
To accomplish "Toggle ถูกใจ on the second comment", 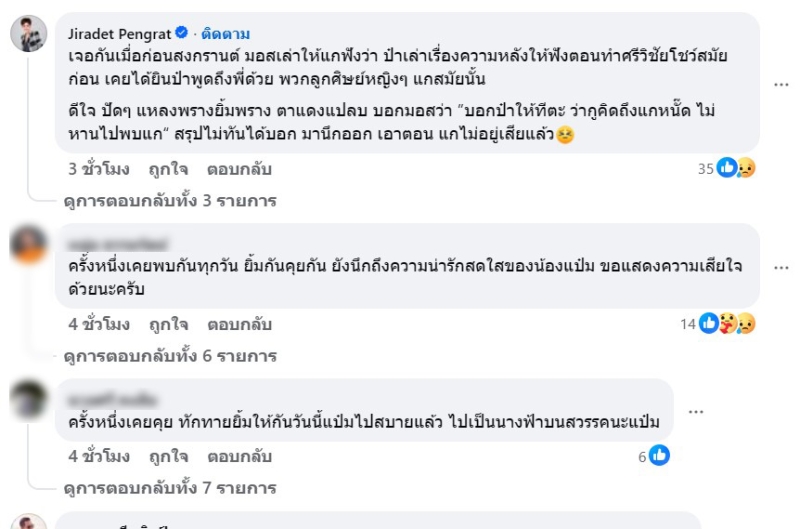I will [x=167, y=324].
